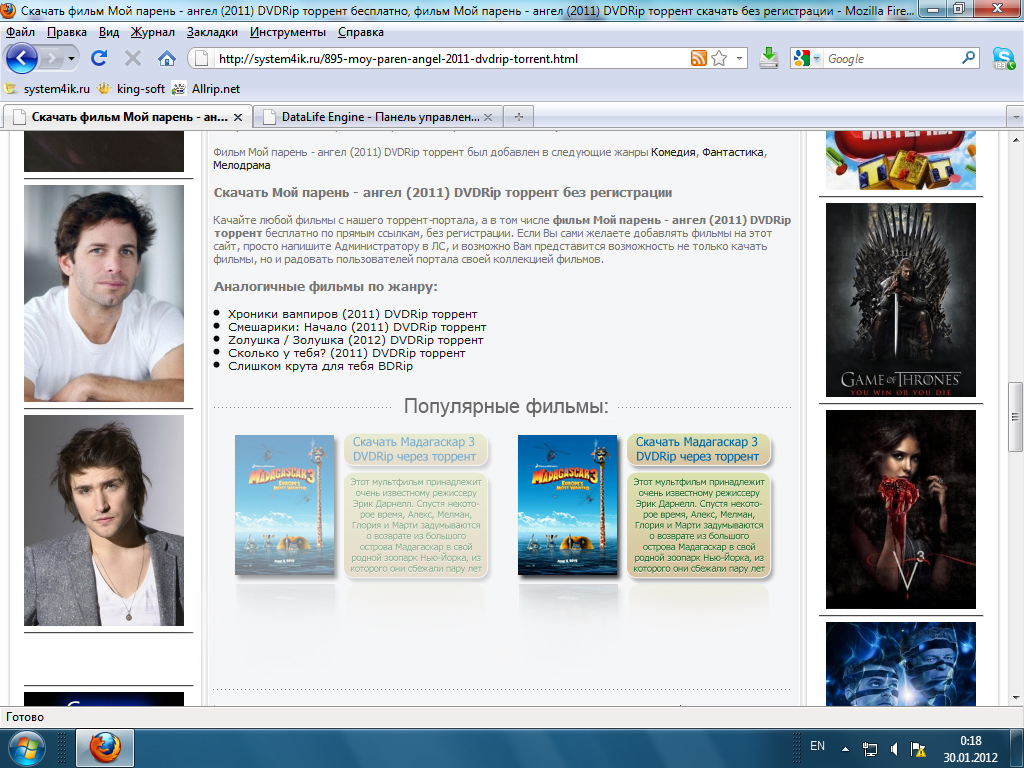Click the man in white t-shirt photo
The width and height of the screenshot is (1024, 768).
(x=104, y=293)
